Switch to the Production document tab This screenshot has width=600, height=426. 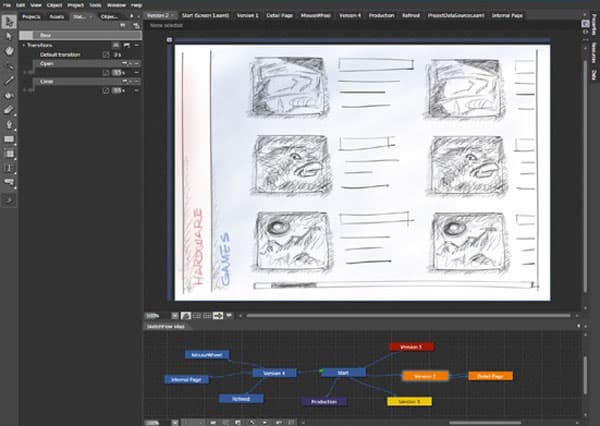tap(381, 15)
